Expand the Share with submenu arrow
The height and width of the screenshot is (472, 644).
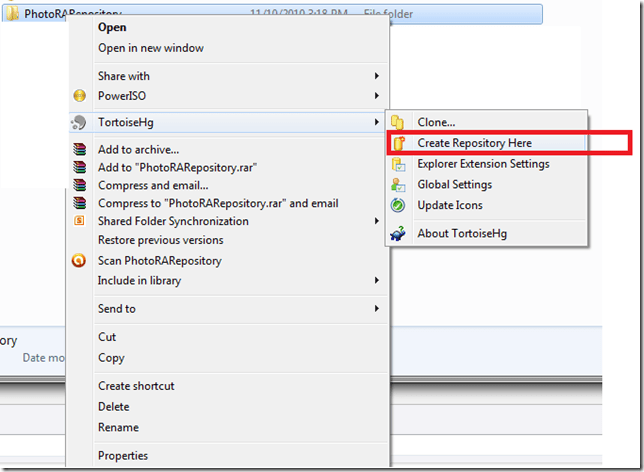click(x=377, y=76)
